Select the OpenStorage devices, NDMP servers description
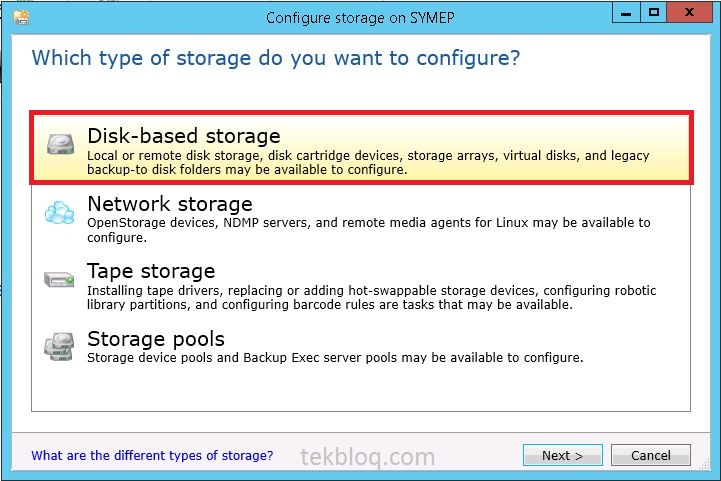This screenshot has height=481, width=721. pyautogui.click(x=369, y=230)
